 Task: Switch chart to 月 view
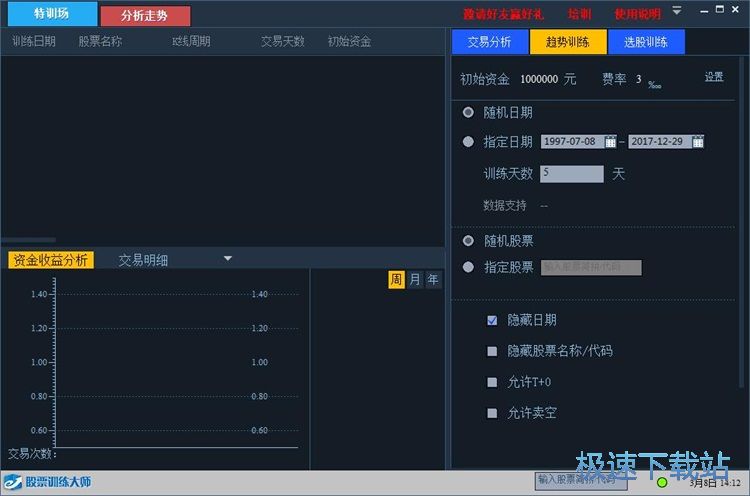pos(415,279)
